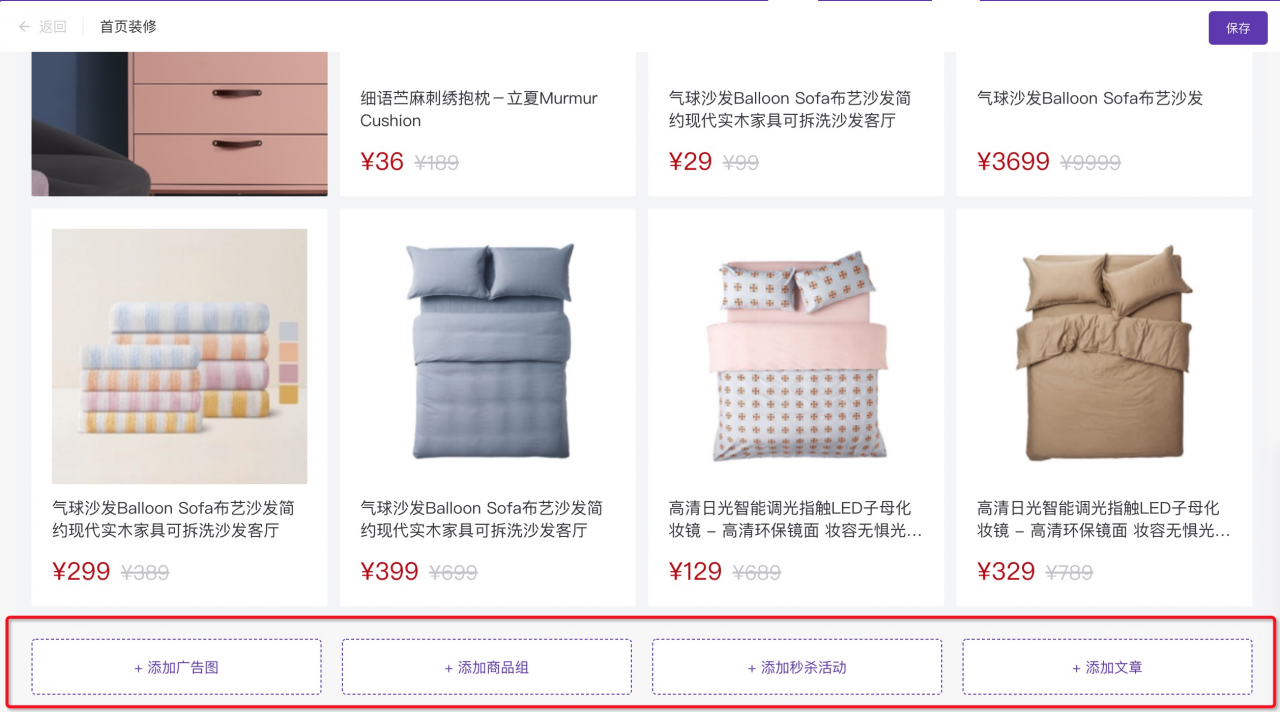
Task: Select the ¥29 Balloon Sofa product card
Action: 796,124
